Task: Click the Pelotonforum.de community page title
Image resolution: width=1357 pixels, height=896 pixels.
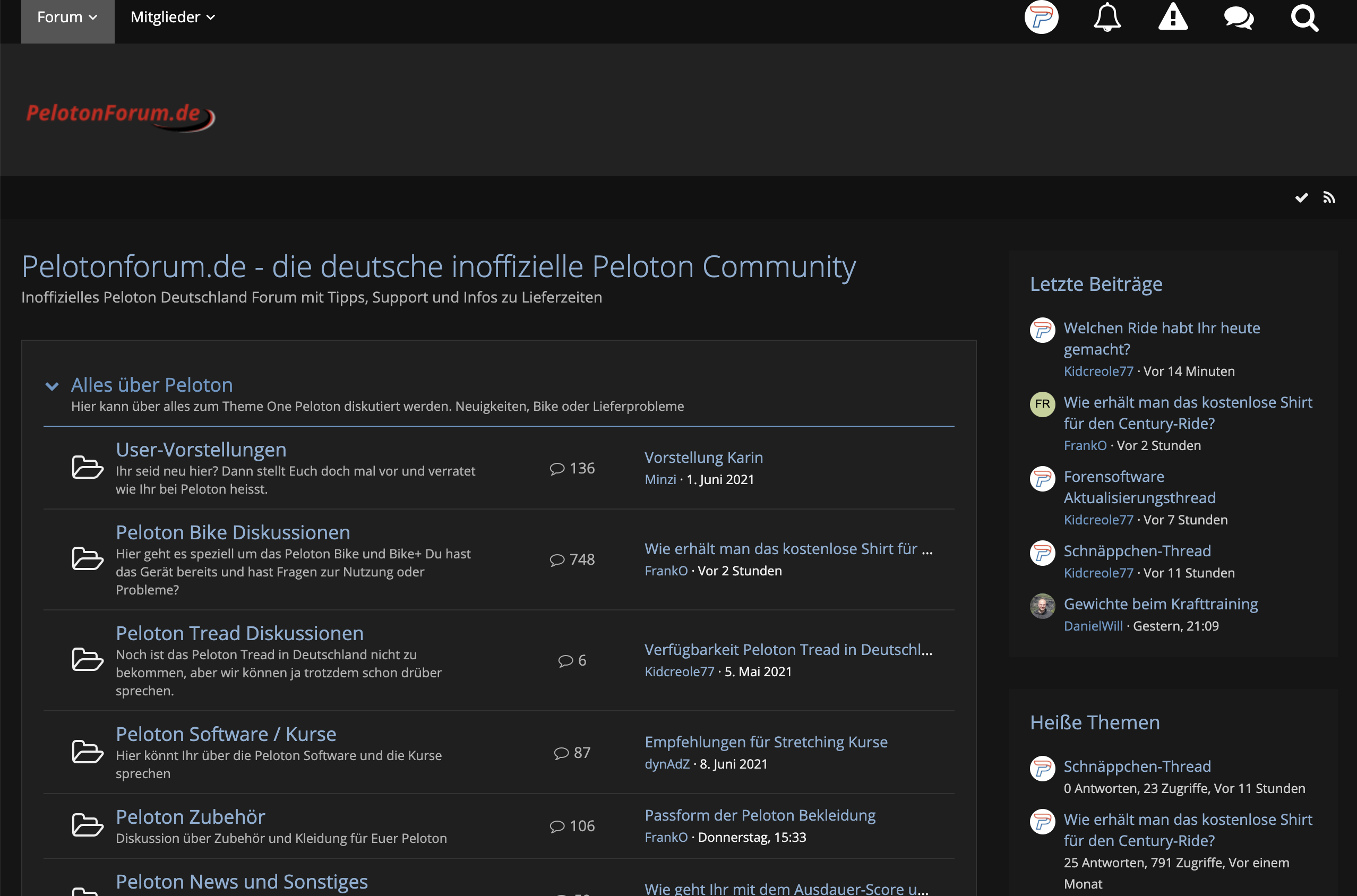Action: tap(438, 267)
